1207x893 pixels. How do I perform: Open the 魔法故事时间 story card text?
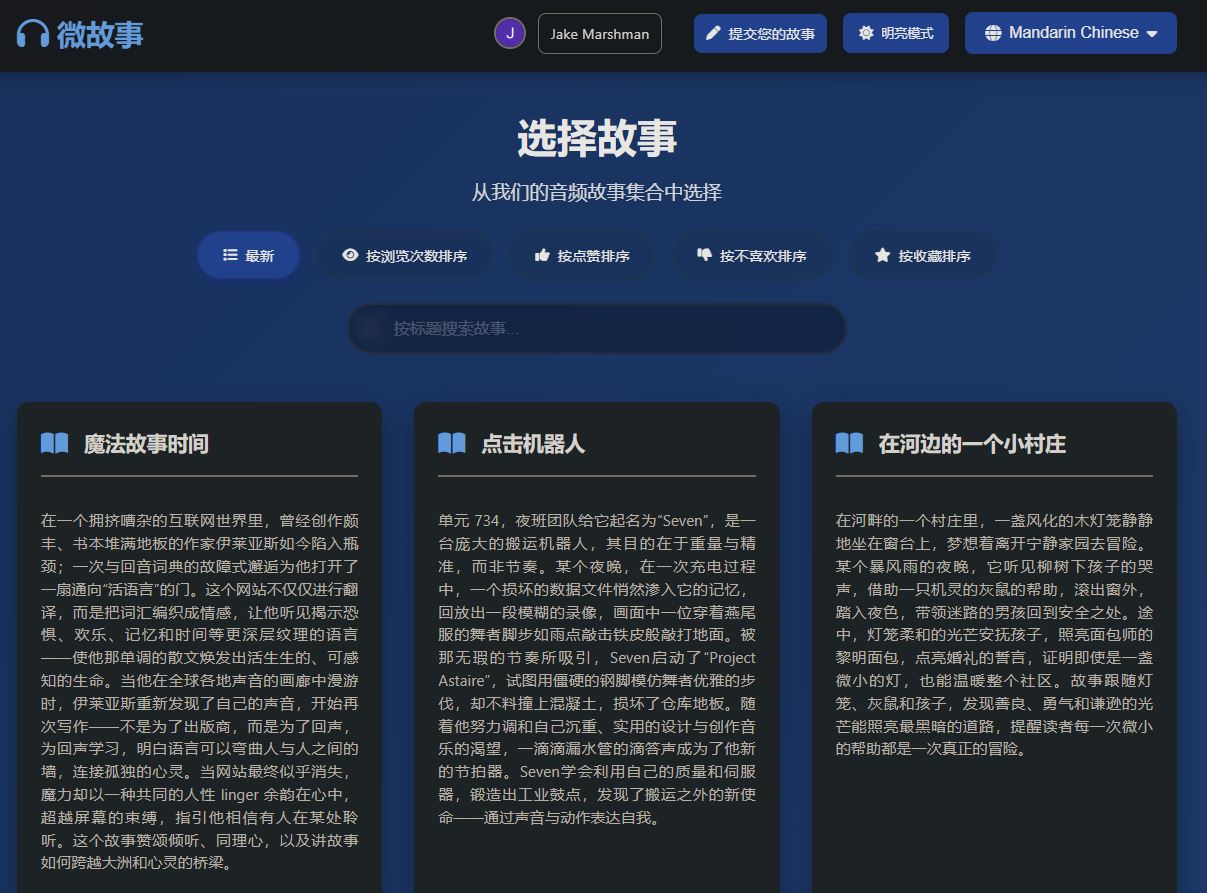point(199,690)
